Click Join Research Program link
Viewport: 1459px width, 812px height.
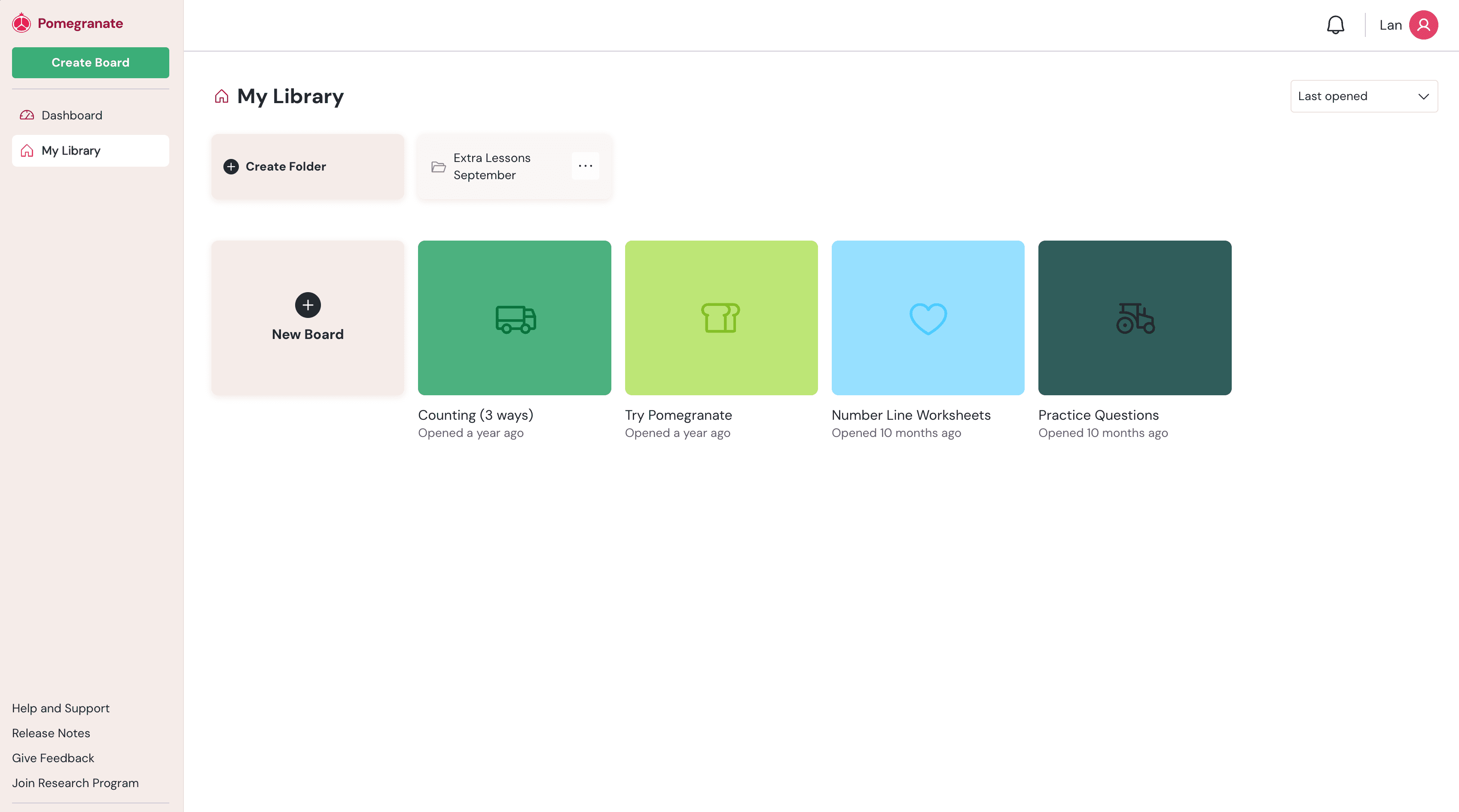(x=75, y=783)
